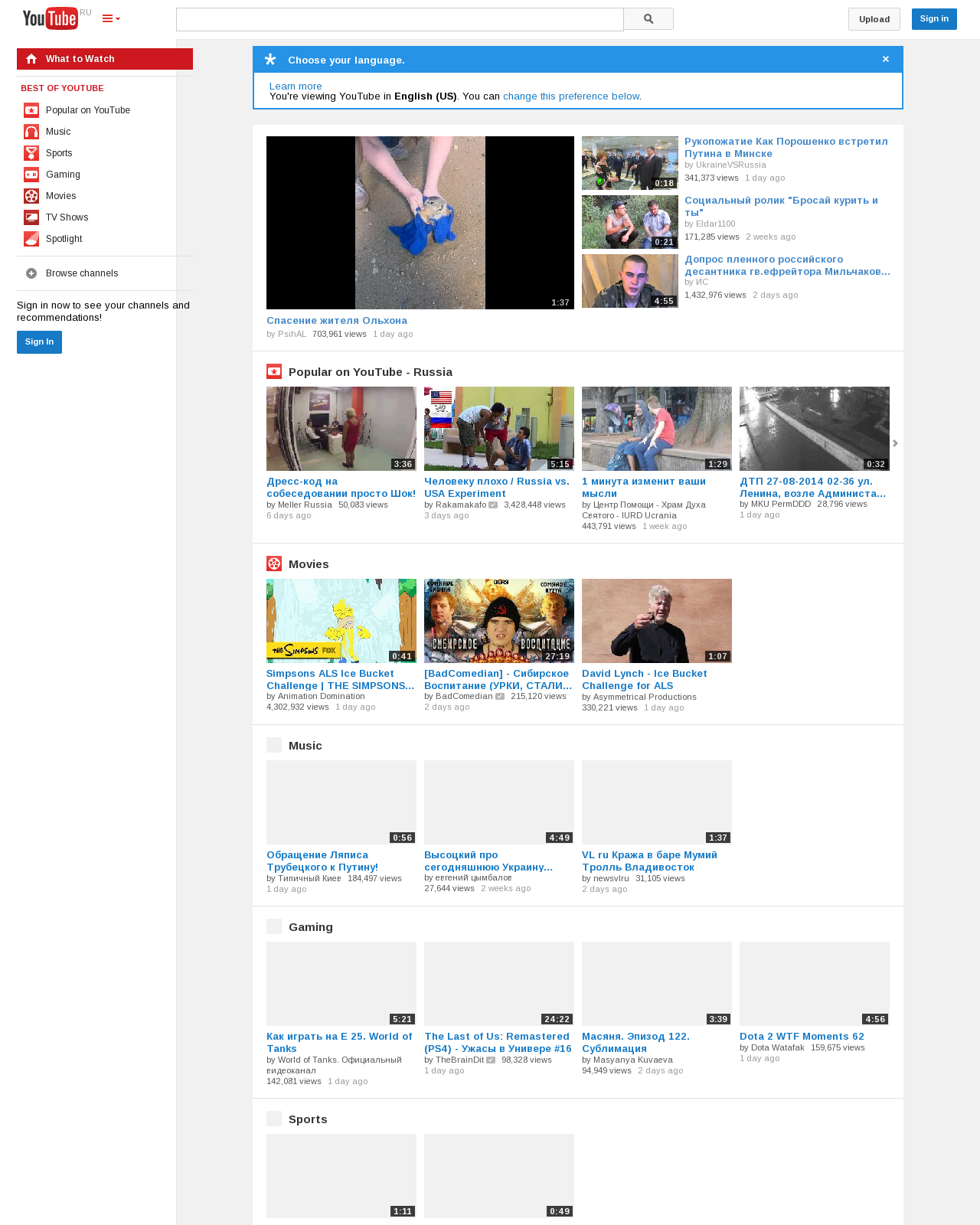Click the Spotlight icon in sidebar
The width and height of the screenshot is (980, 1225).
tap(31, 239)
